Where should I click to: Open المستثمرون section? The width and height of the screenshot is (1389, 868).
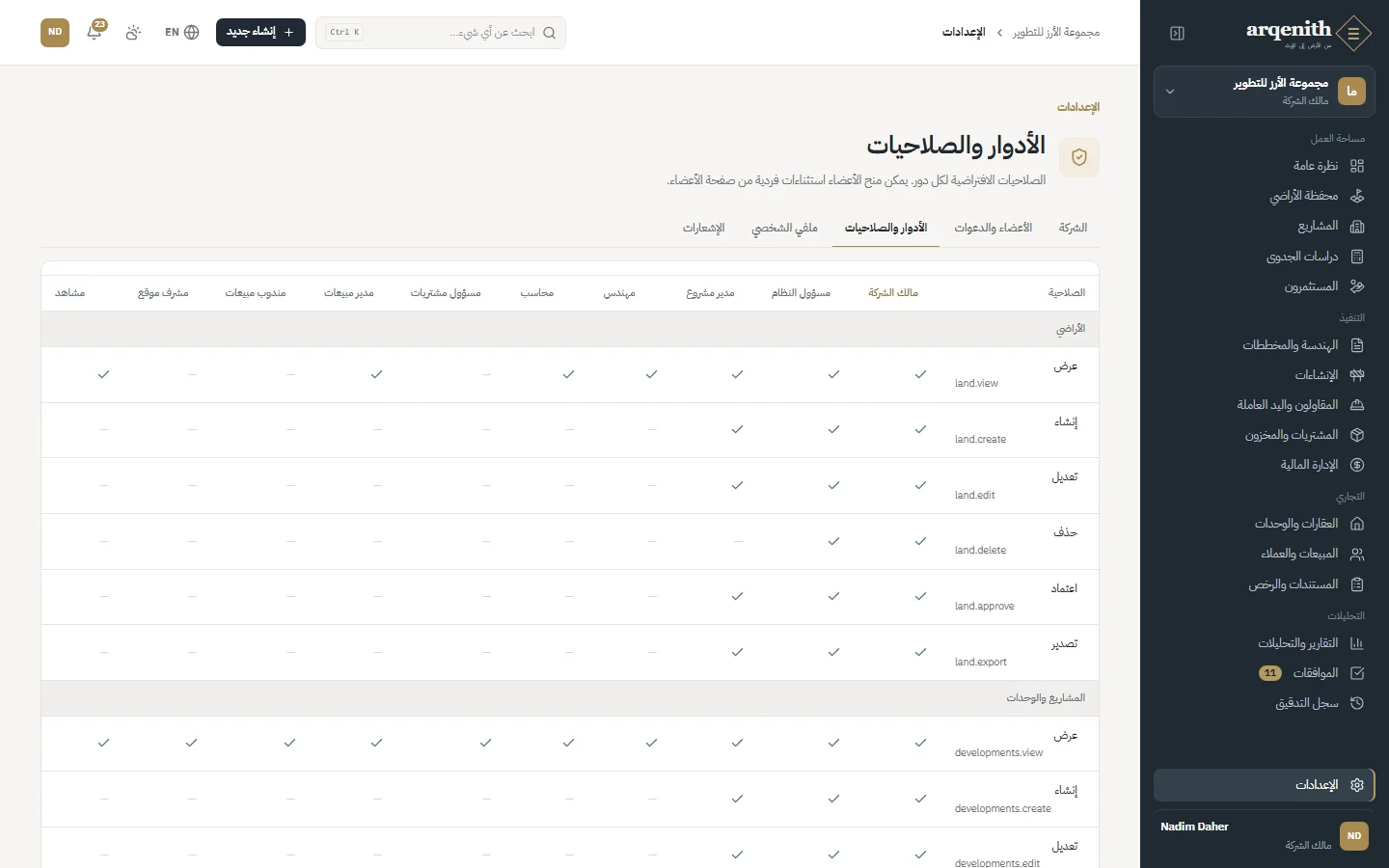pos(1264,286)
